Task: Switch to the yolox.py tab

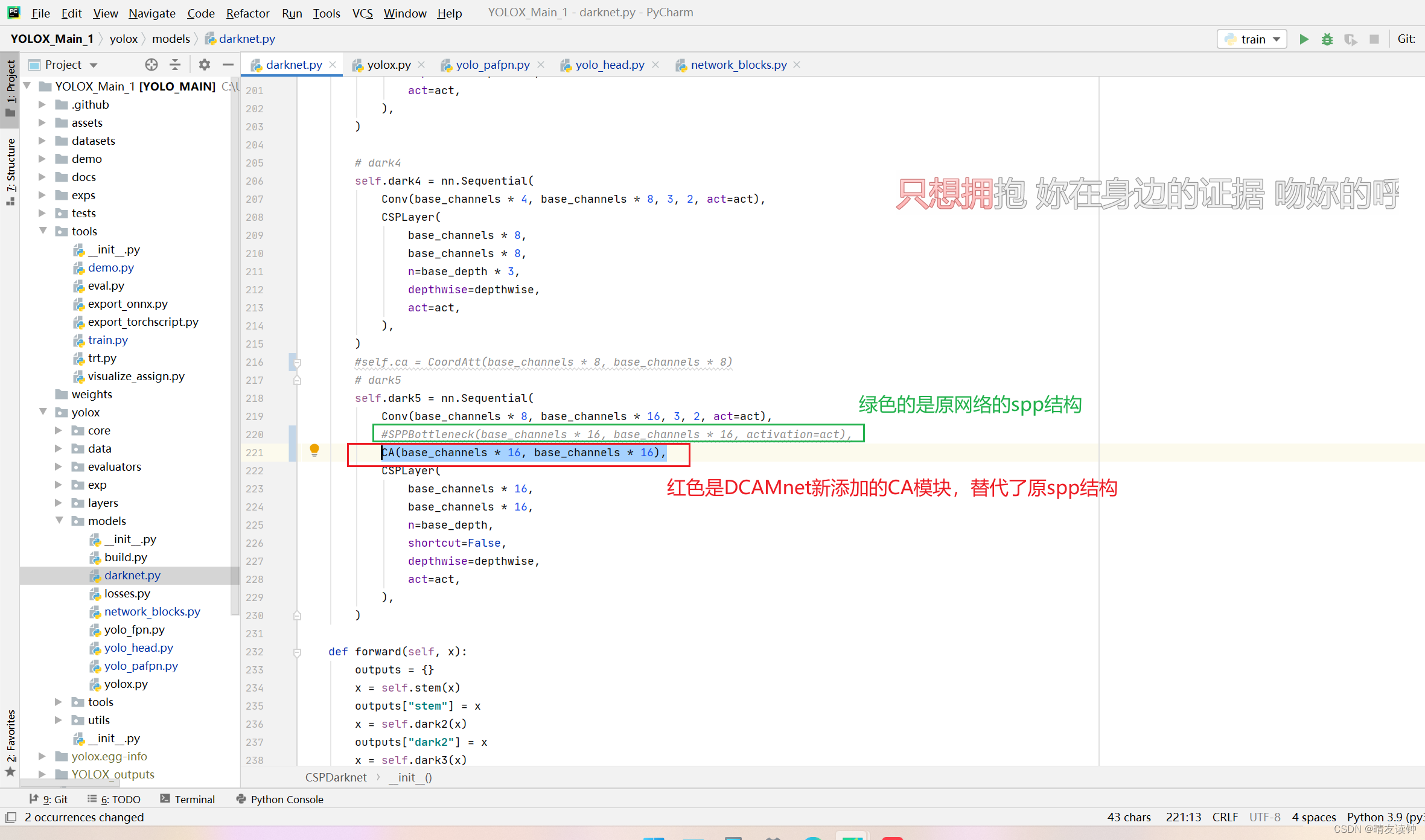Action: tap(389, 65)
